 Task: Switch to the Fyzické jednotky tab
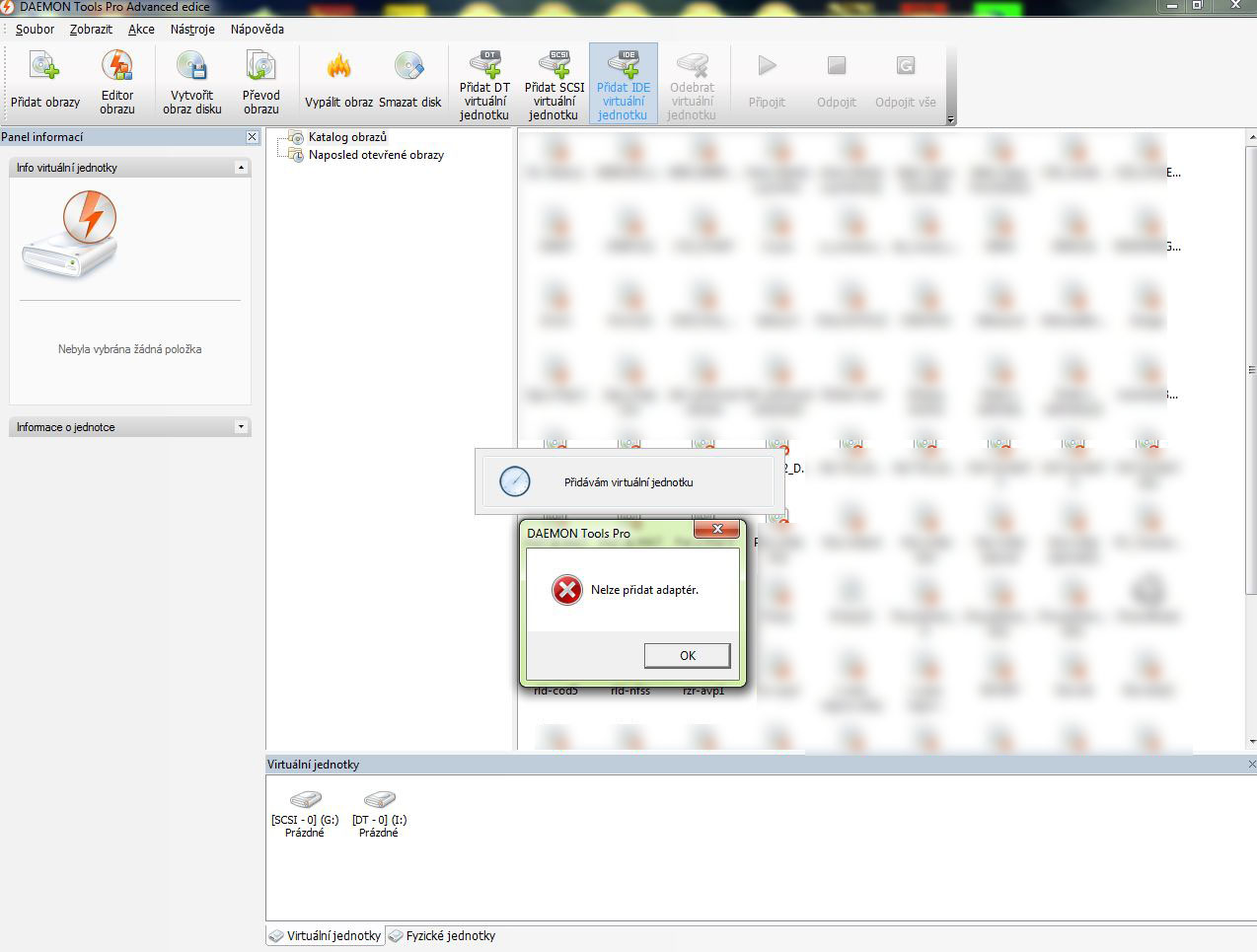point(450,935)
